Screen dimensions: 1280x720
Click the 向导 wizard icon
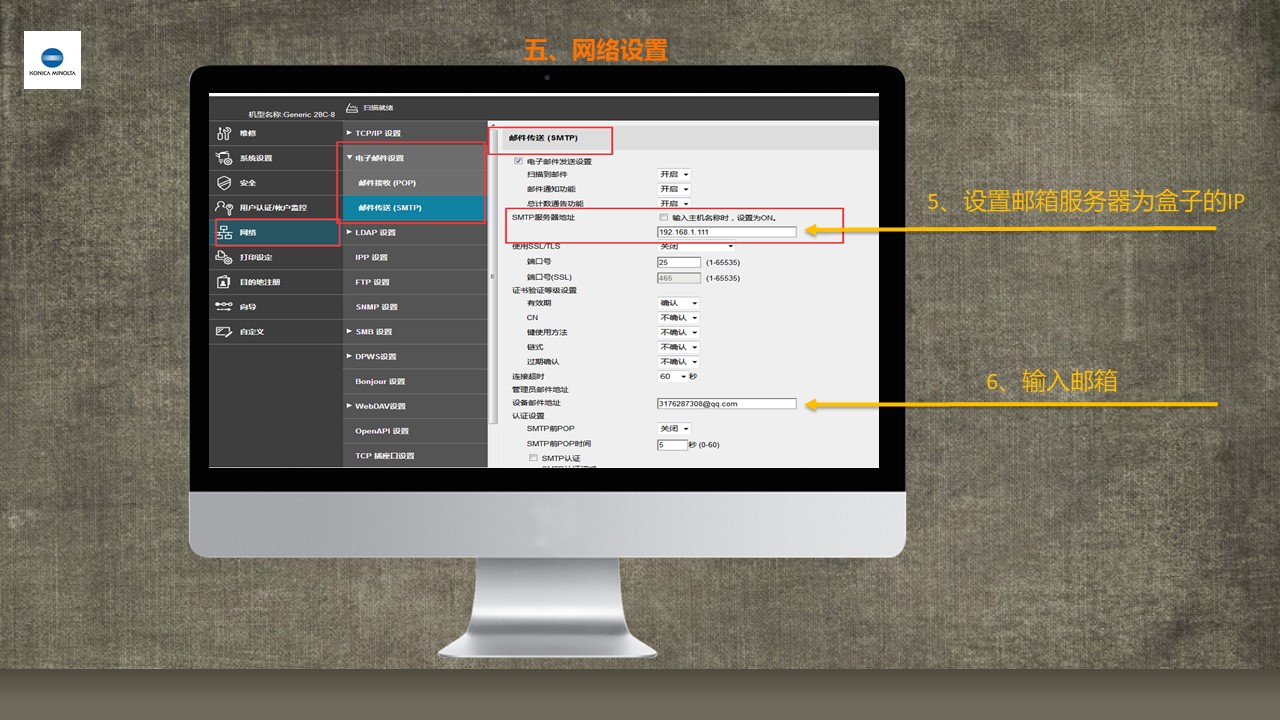point(224,307)
